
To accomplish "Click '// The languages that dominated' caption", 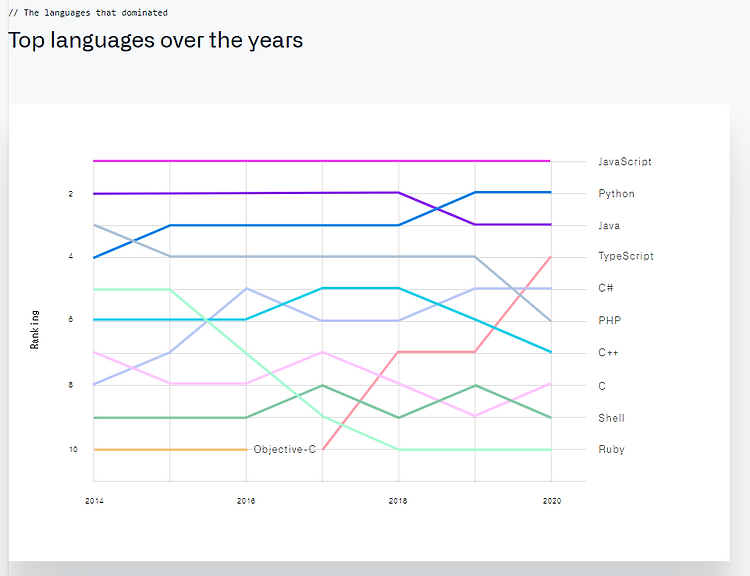I will [88, 13].
